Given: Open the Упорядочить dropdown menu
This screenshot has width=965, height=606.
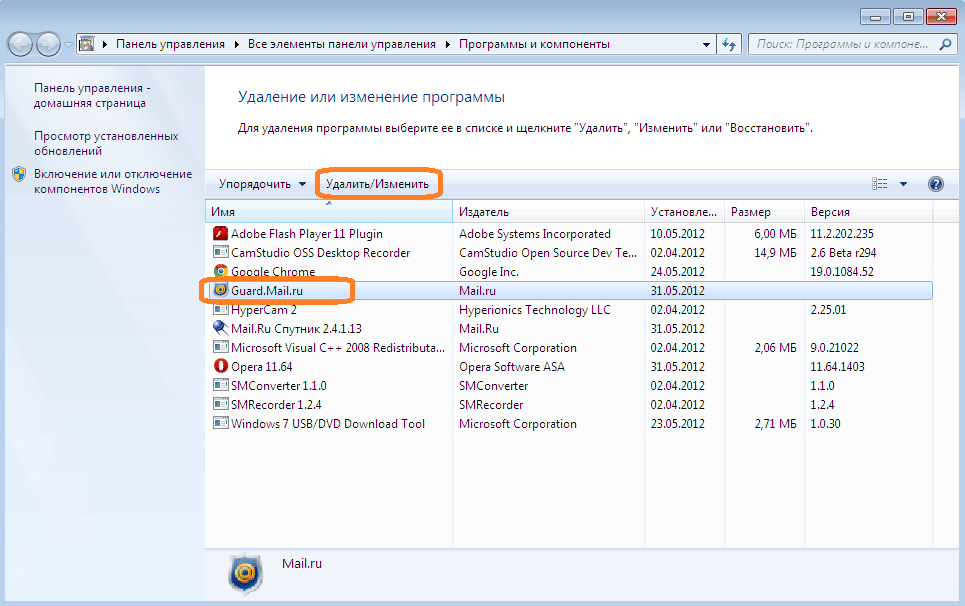Looking at the screenshot, I should tap(262, 184).
